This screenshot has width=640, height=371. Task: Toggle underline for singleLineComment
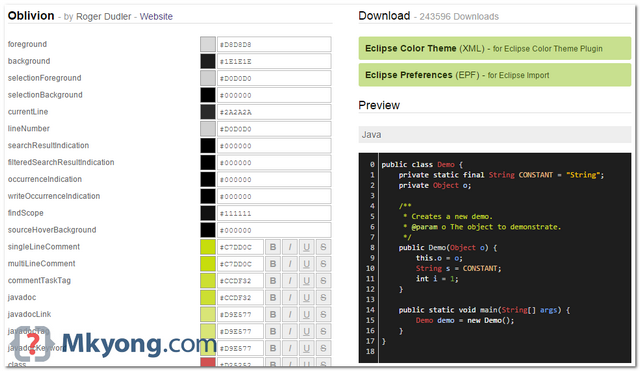point(307,247)
